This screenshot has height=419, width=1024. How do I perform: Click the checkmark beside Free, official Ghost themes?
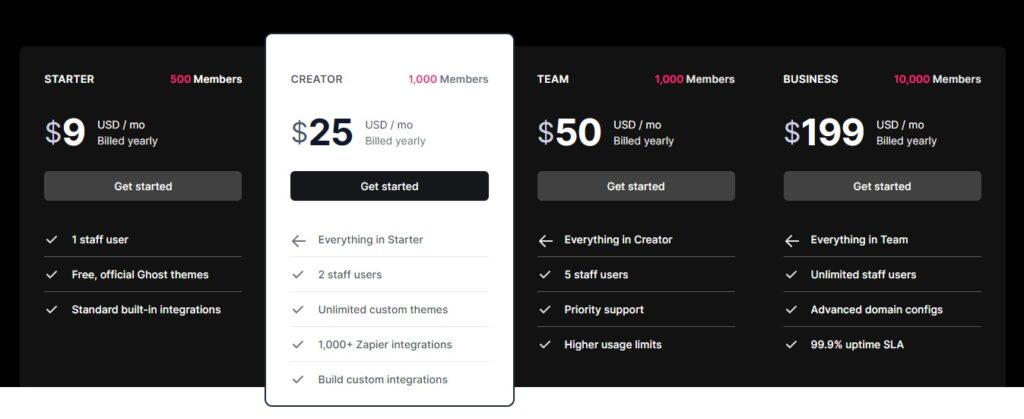52,275
